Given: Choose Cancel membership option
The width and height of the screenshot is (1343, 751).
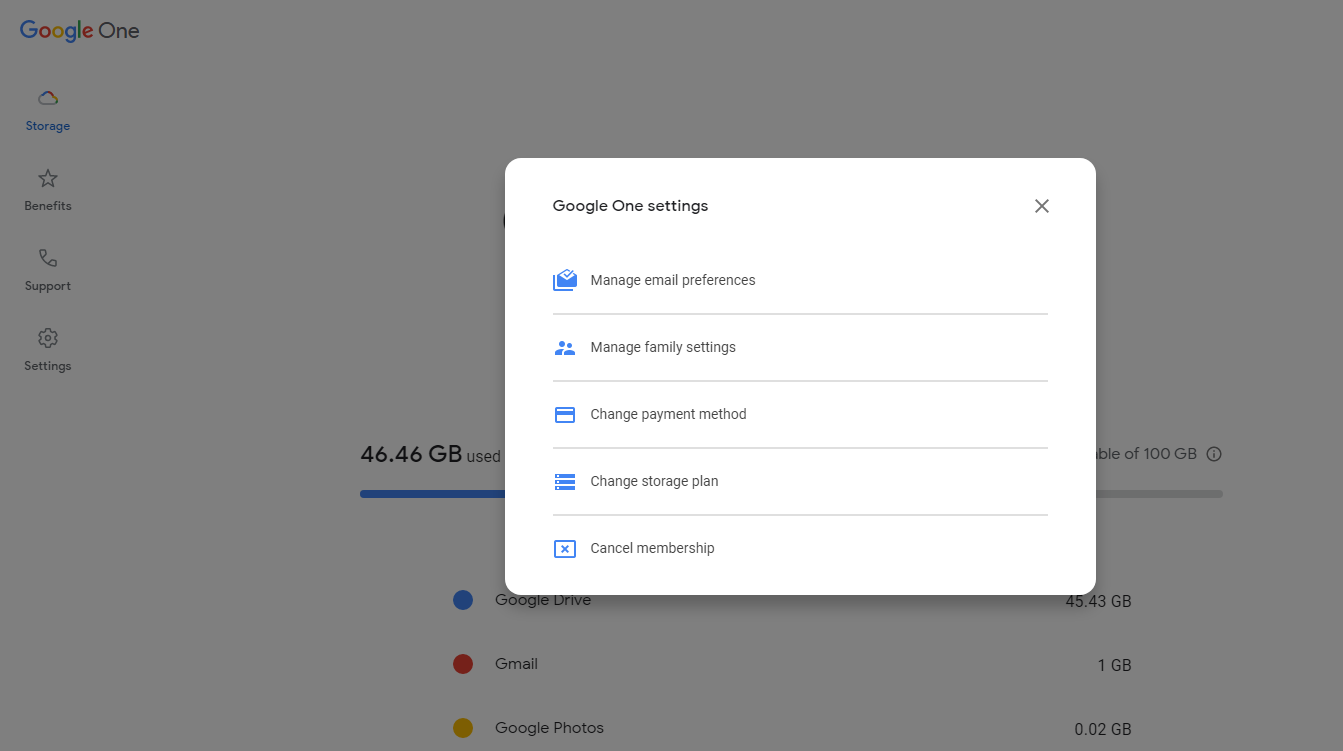Looking at the screenshot, I should [x=654, y=548].
